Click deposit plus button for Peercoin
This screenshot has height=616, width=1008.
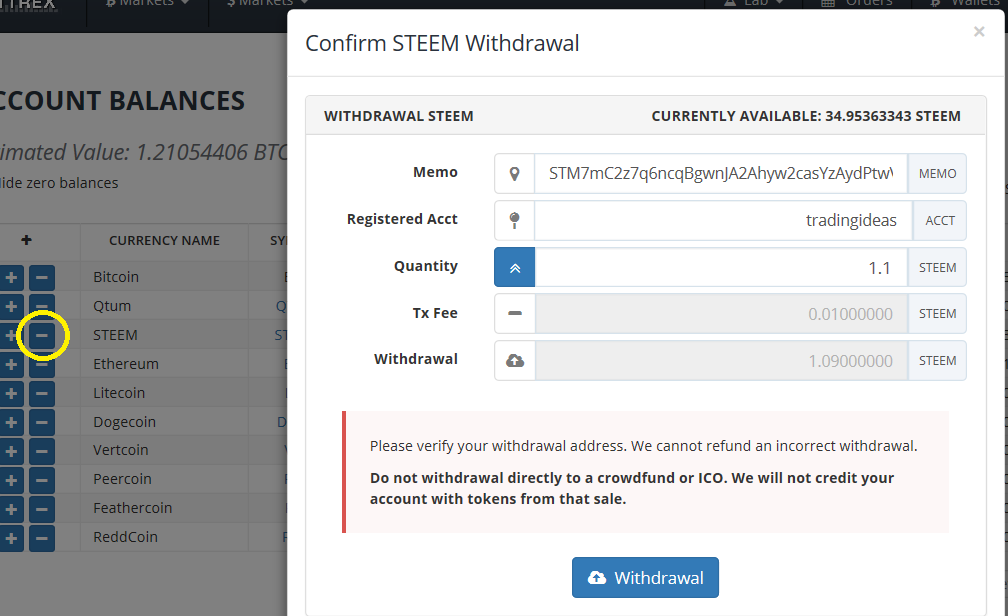(x=11, y=480)
